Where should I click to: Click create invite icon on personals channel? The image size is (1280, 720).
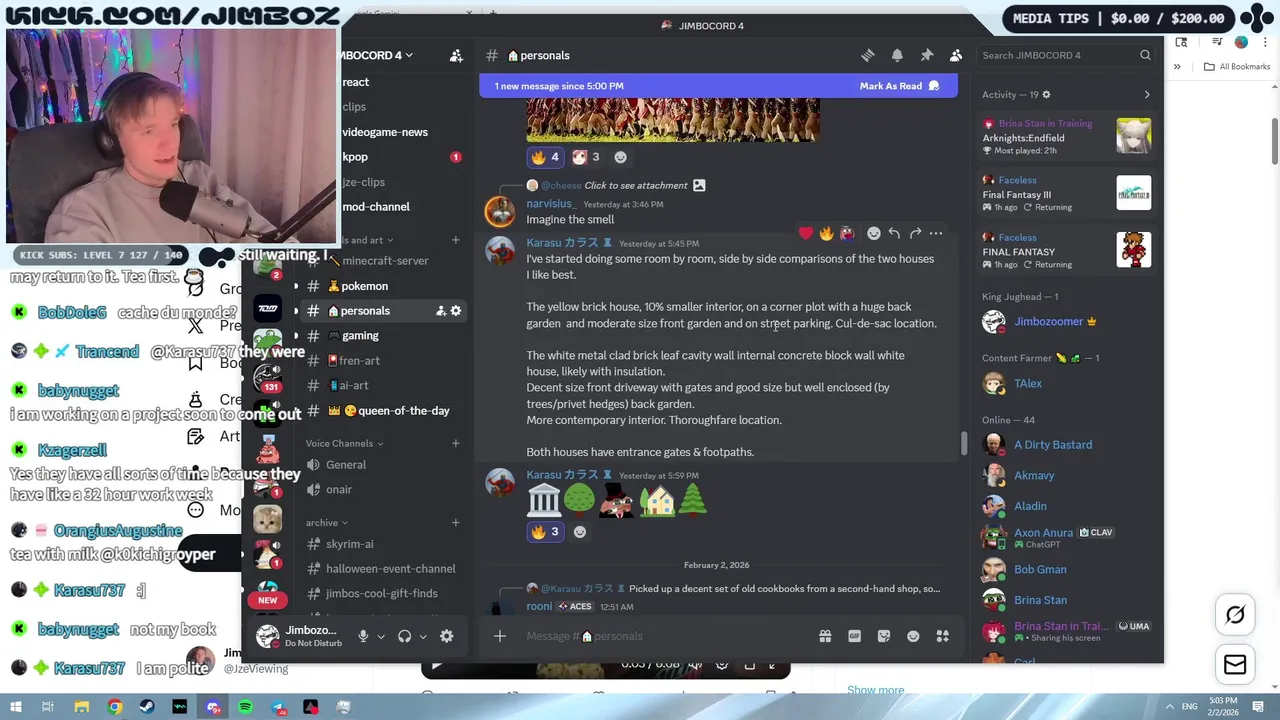pyautogui.click(x=440, y=311)
